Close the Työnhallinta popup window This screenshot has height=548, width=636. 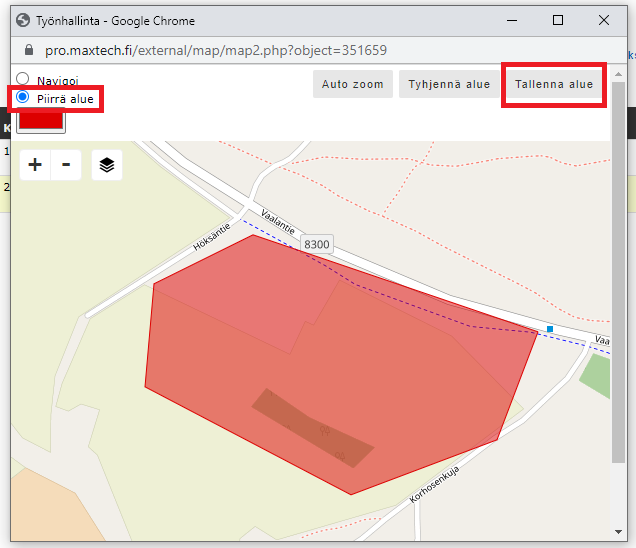(x=604, y=20)
